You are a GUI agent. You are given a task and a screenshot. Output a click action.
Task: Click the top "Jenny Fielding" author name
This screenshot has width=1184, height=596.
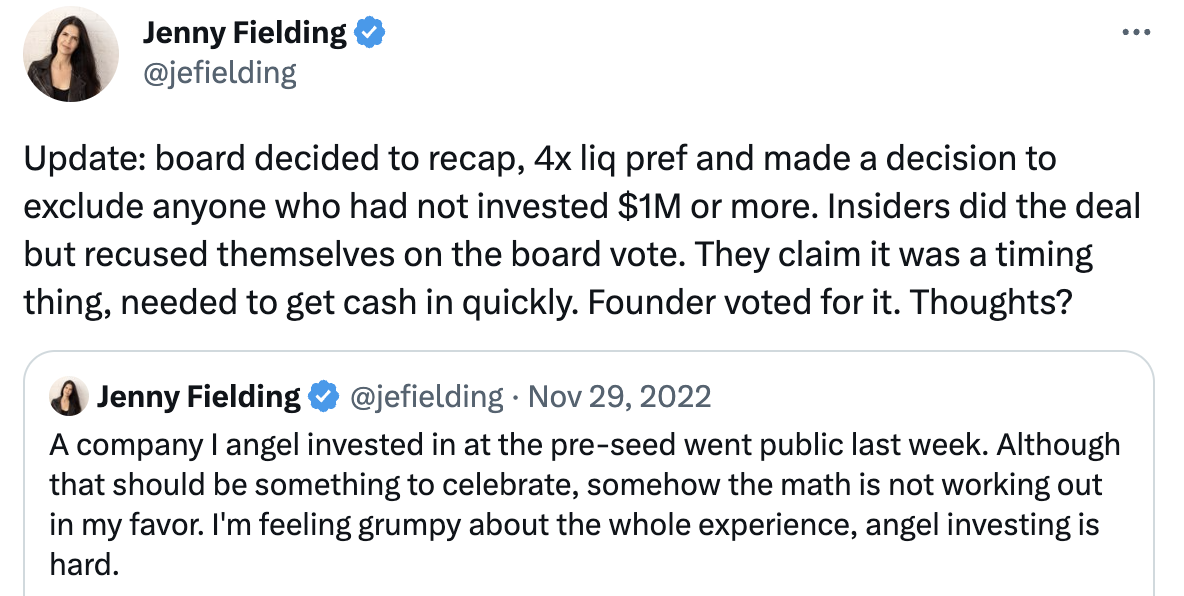244,32
